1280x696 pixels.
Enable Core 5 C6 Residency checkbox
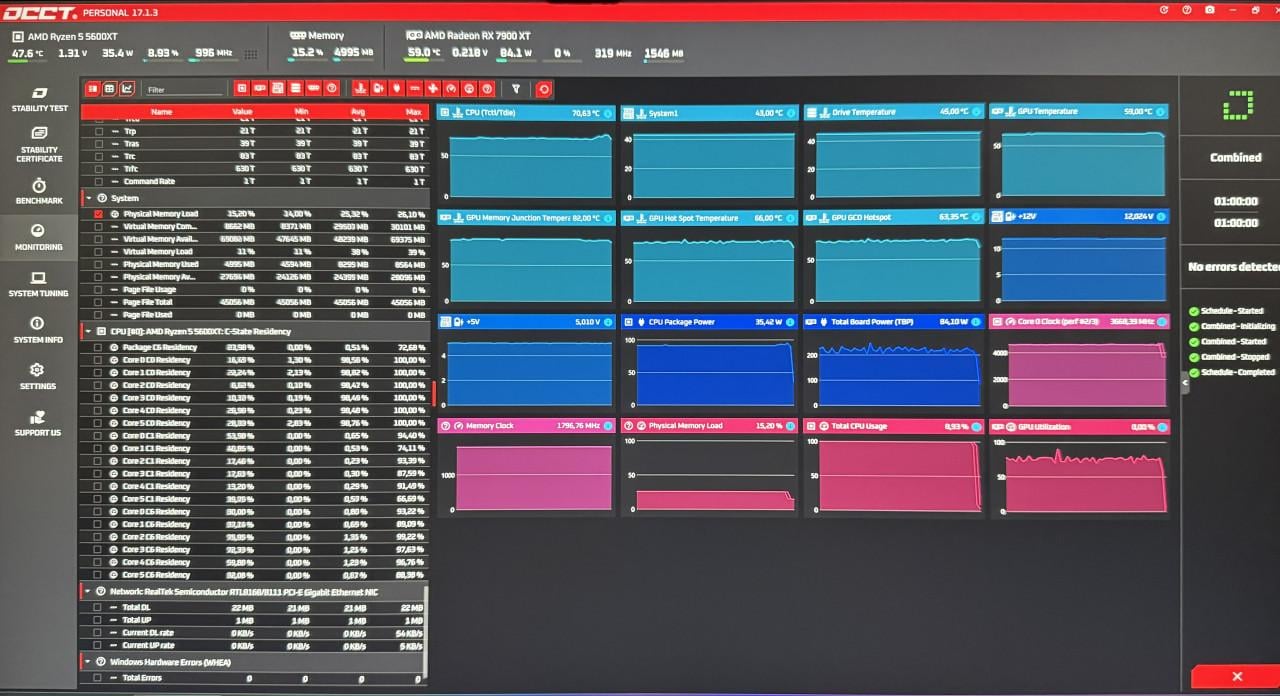point(98,575)
